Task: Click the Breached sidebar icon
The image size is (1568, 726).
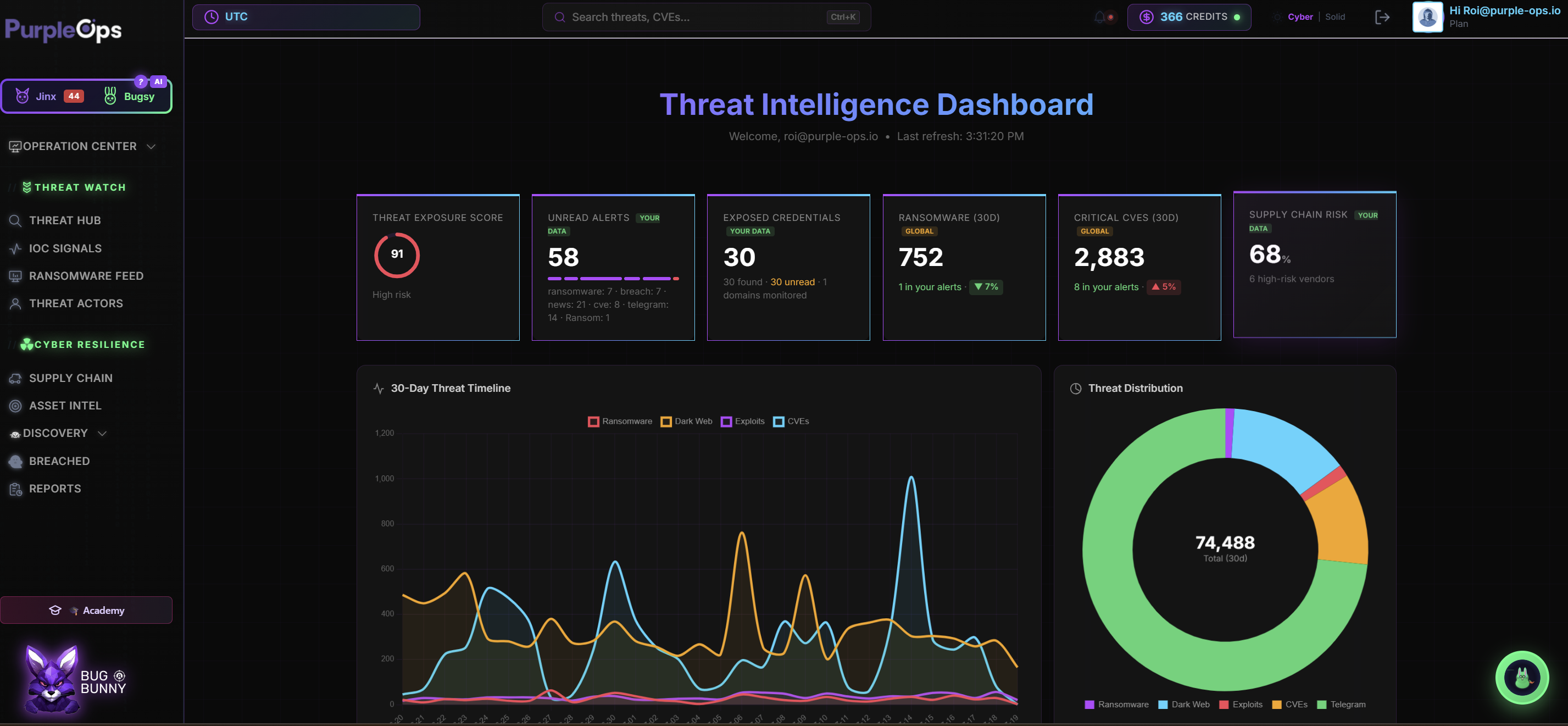Action: (15, 461)
